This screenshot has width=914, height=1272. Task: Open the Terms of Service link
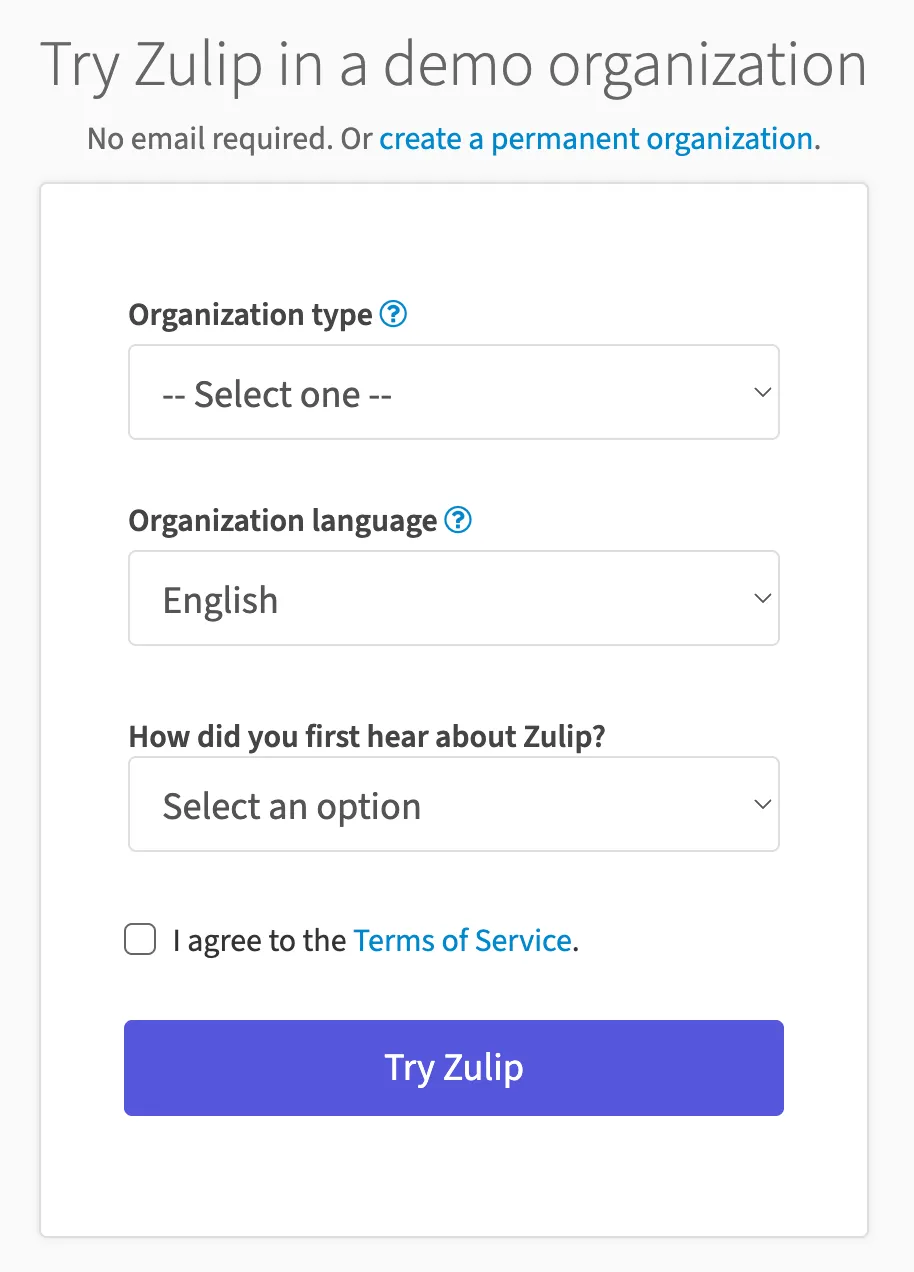[x=462, y=941]
